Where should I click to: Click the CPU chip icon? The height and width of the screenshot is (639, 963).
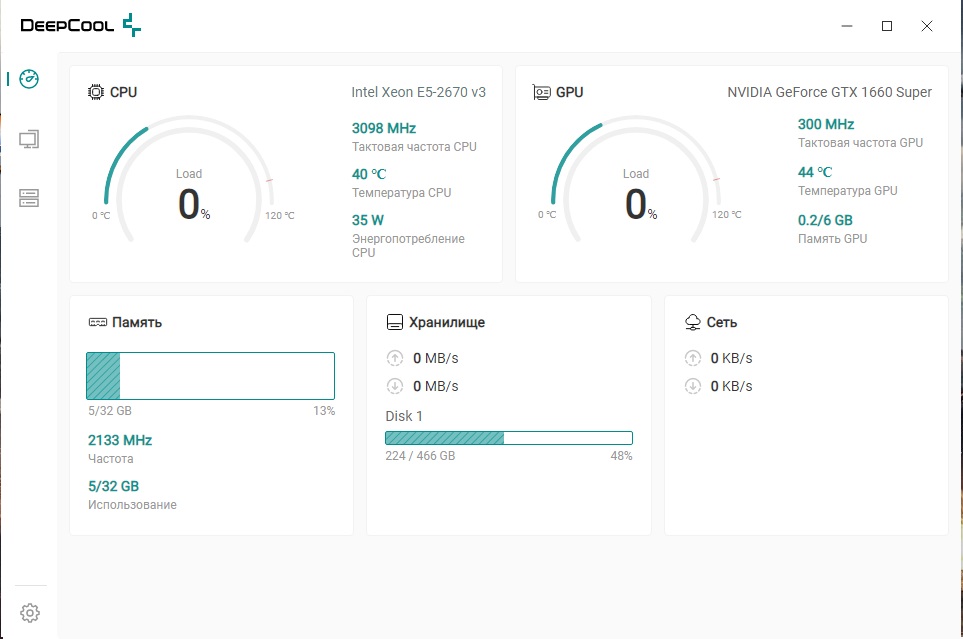96,92
